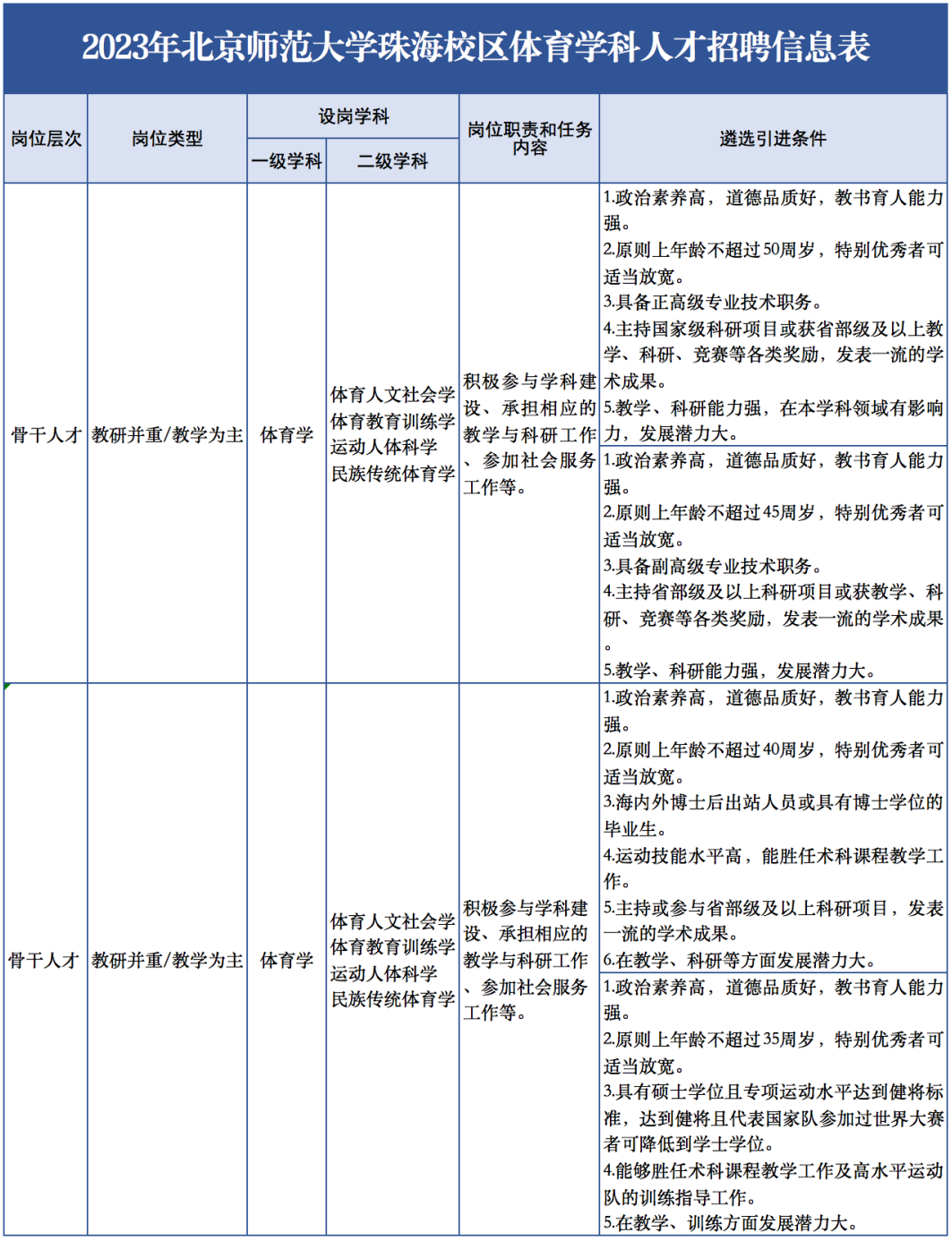Select 4.主持省部级及以上科研项目或获教学
The height and width of the screenshot is (1241, 952).
(x=773, y=592)
